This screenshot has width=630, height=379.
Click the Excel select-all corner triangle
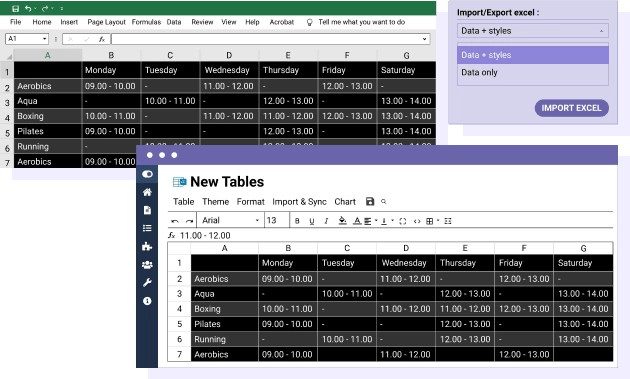click(8, 56)
